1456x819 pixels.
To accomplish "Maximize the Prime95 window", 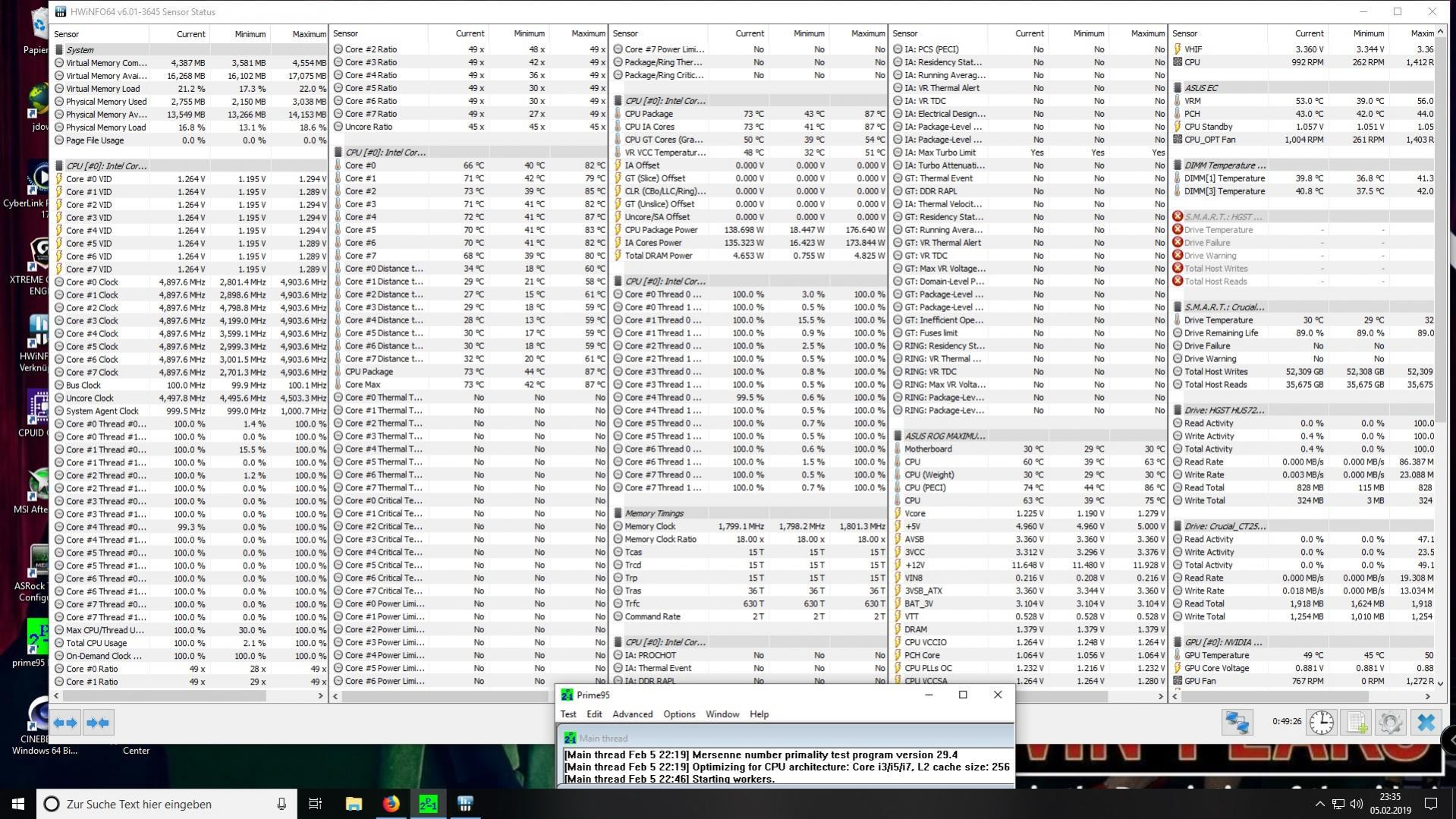I will (x=963, y=695).
